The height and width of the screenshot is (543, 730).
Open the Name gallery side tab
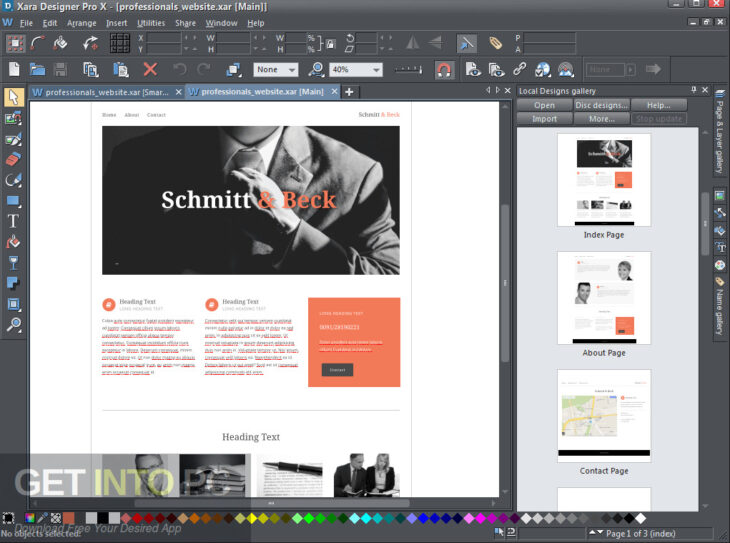click(720, 306)
